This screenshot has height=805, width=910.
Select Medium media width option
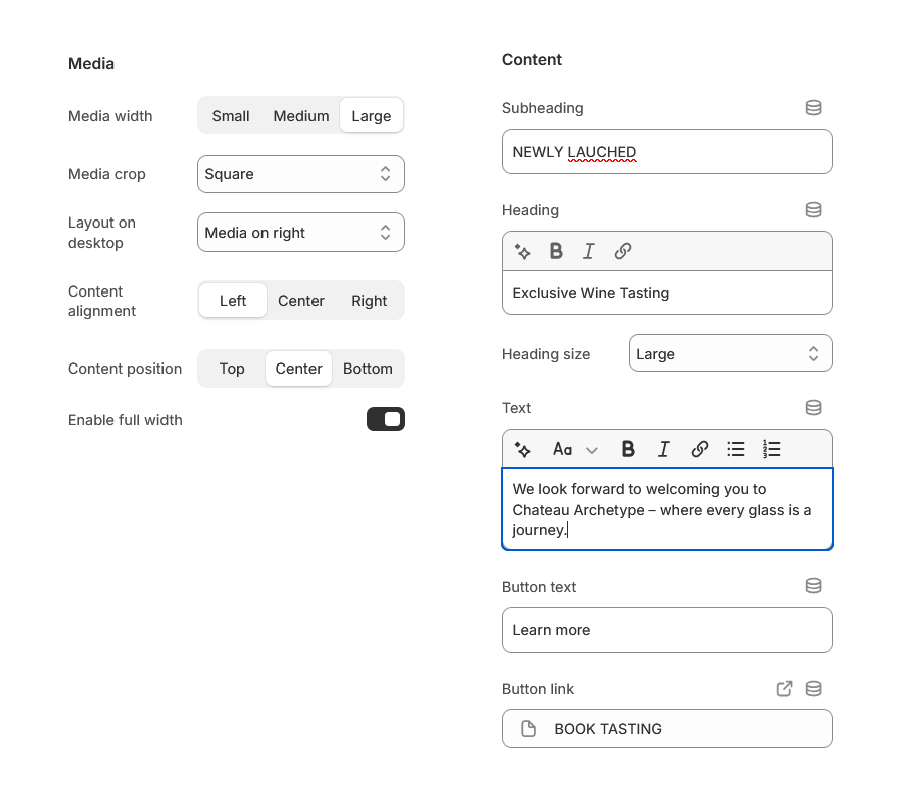click(301, 115)
